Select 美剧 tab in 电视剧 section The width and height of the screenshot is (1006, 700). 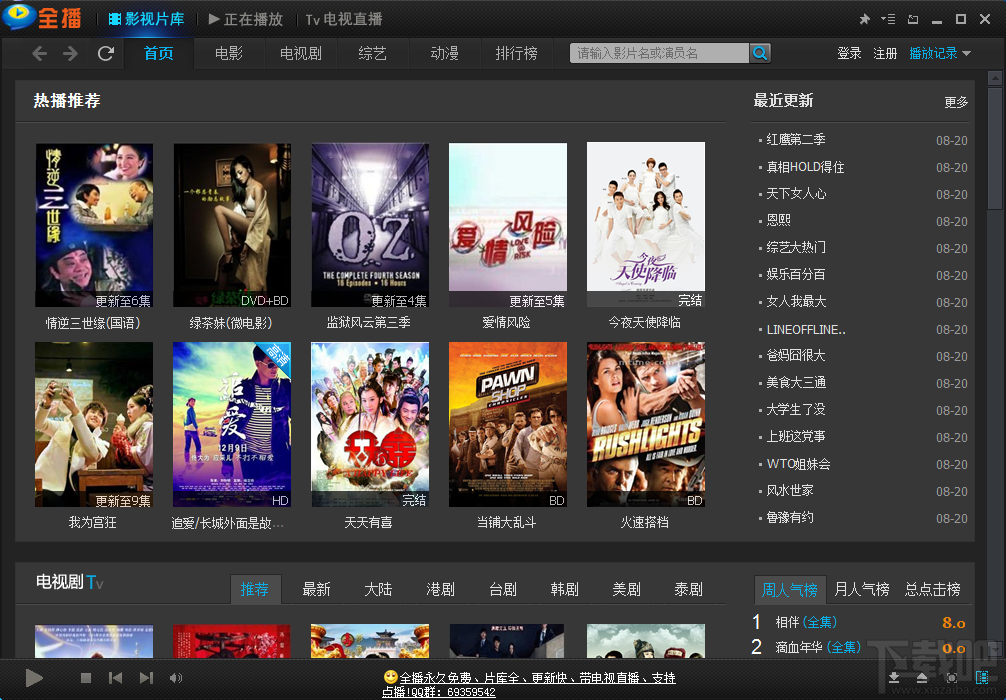626,589
